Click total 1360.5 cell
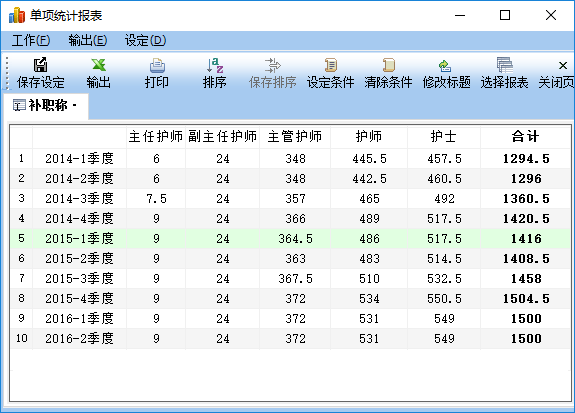The image size is (575, 413). tap(526, 199)
